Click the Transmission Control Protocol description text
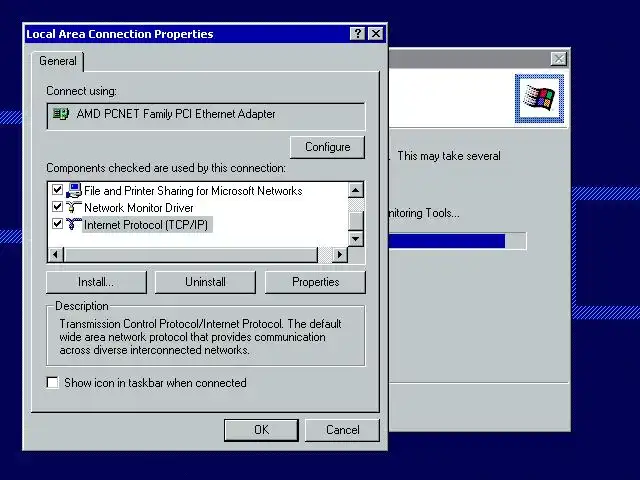 (200, 337)
